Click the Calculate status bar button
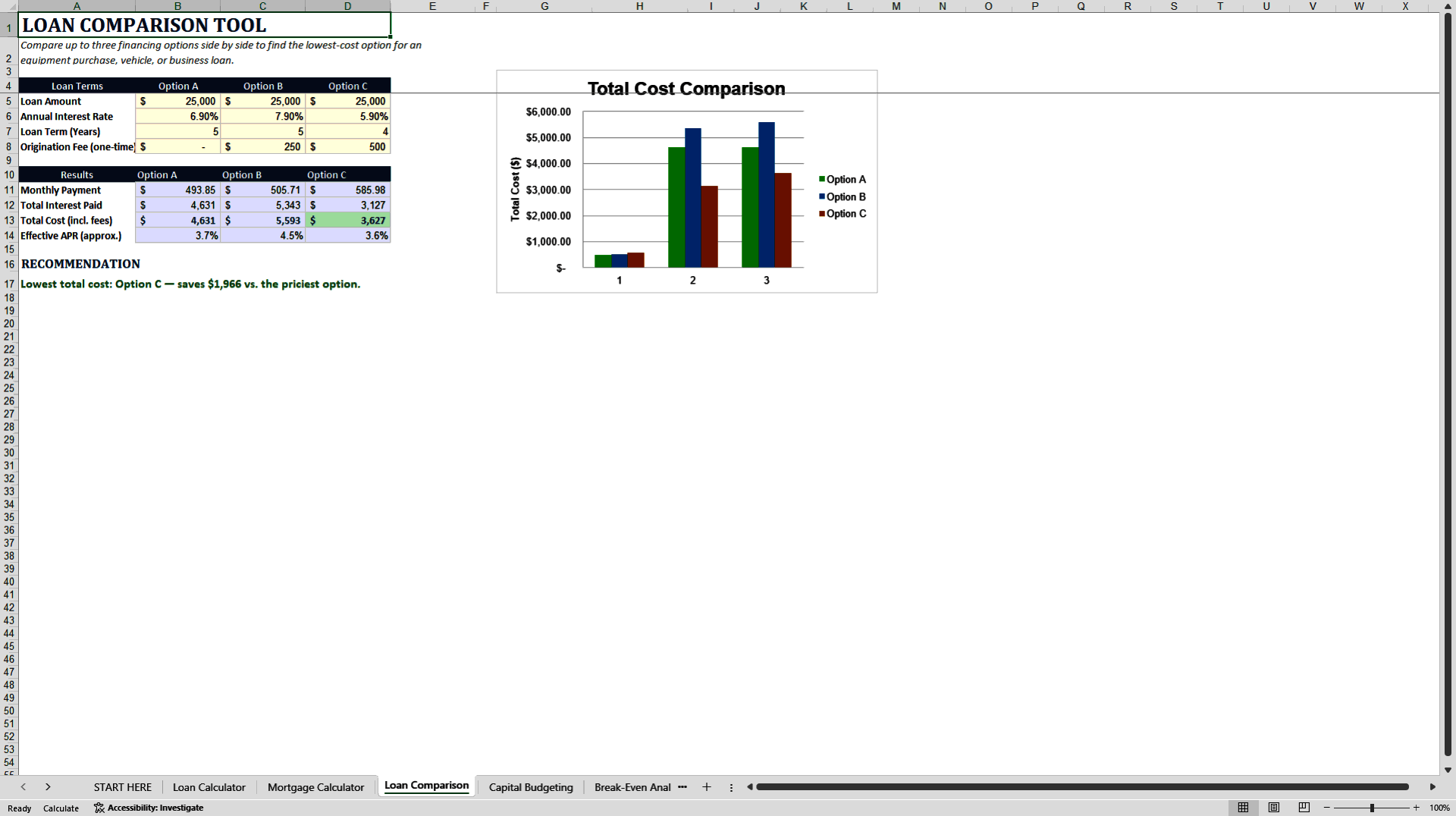 click(61, 808)
